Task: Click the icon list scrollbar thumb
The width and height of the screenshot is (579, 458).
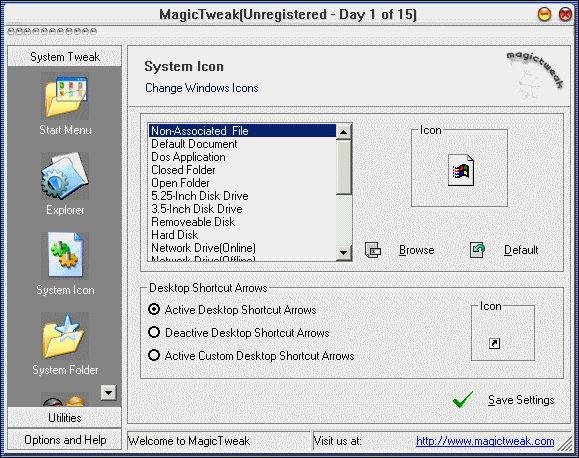Action: [x=344, y=167]
